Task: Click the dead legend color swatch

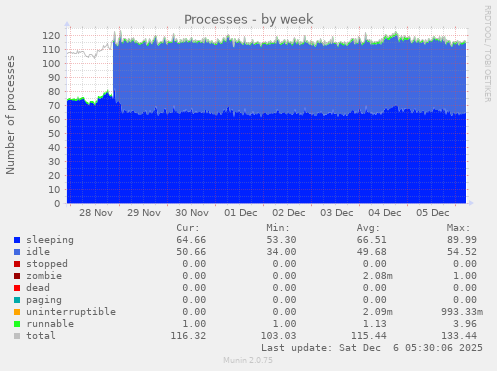Action: point(17,288)
